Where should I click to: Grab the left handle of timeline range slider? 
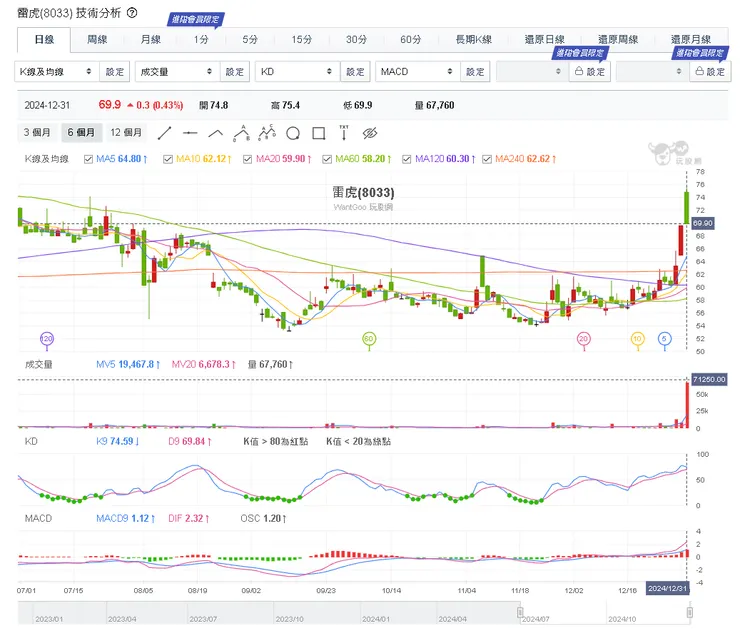tap(520, 612)
